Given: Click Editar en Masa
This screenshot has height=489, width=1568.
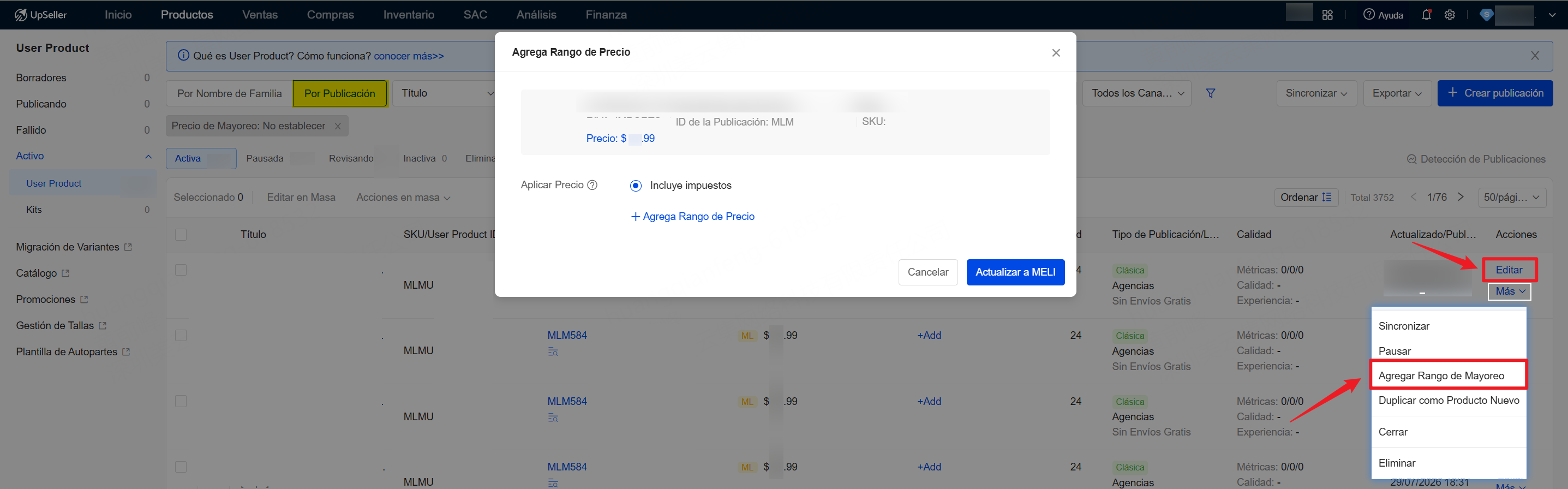Looking at the screenshot, I should click(x=301, y=198).
